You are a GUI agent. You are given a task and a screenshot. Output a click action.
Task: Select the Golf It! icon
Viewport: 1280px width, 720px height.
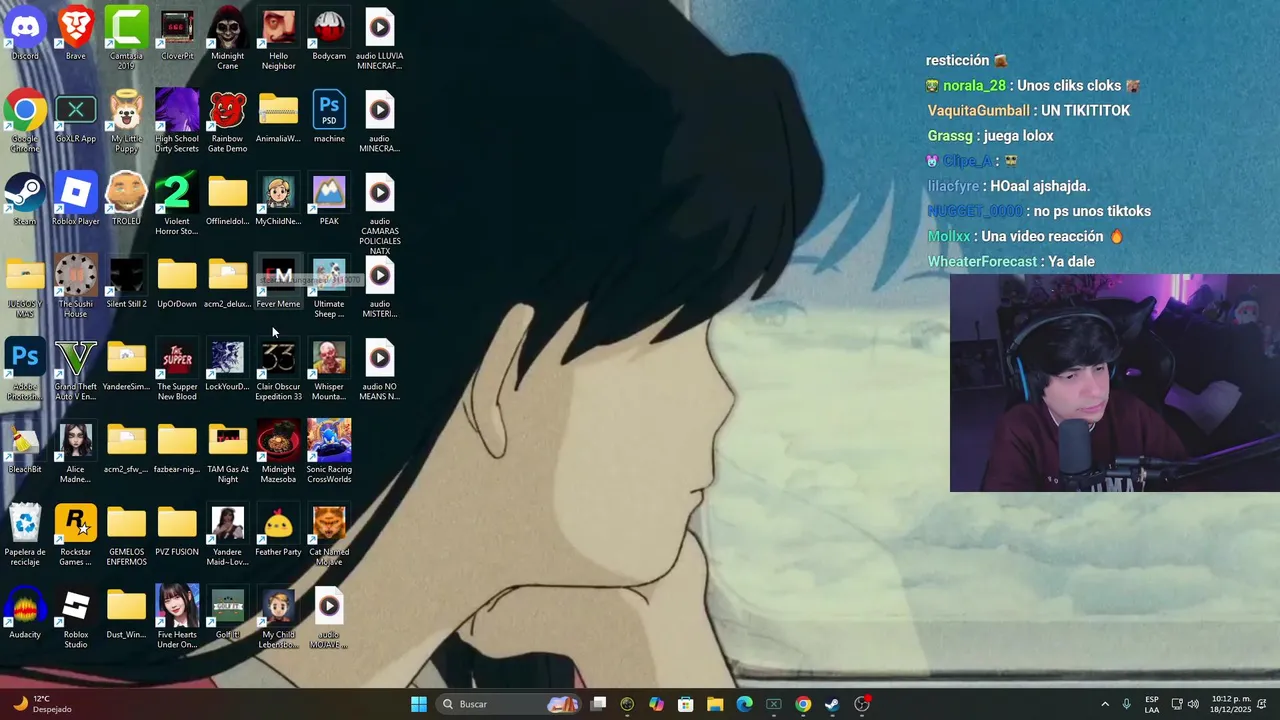(x=228, y=614)
